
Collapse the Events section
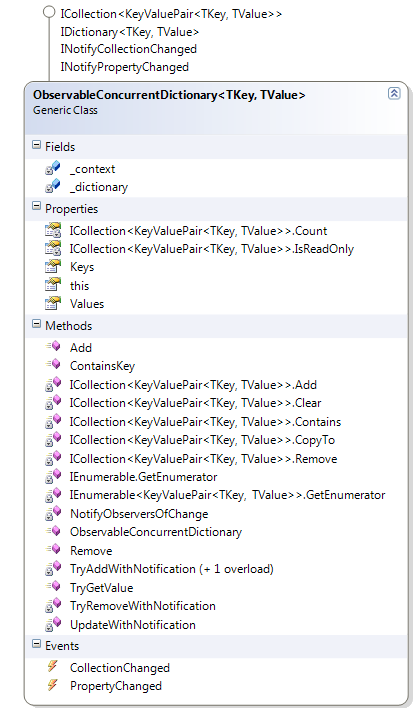coord(36,644)
